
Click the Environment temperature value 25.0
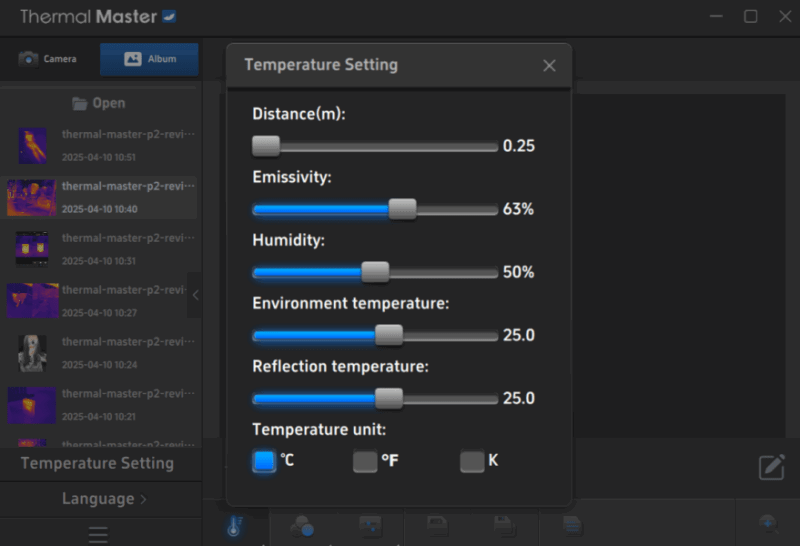coord(519,335)
